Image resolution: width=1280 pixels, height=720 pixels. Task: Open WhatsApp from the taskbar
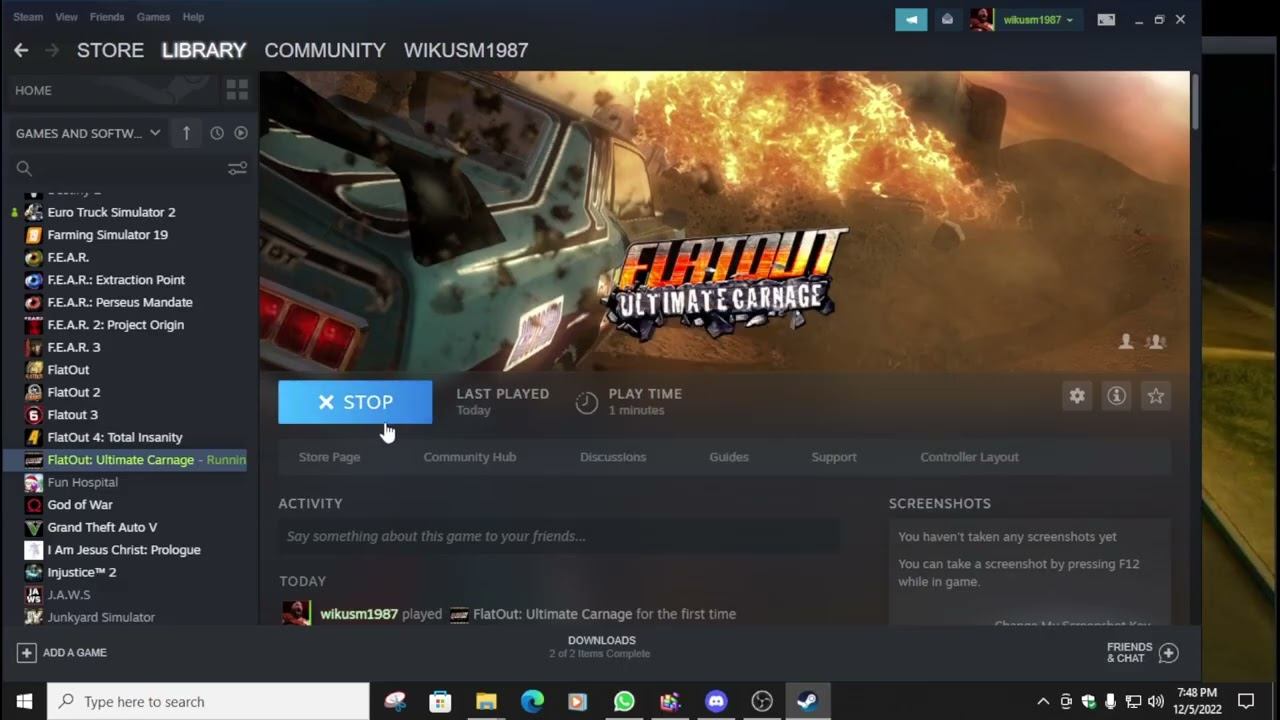pos(624,701)
